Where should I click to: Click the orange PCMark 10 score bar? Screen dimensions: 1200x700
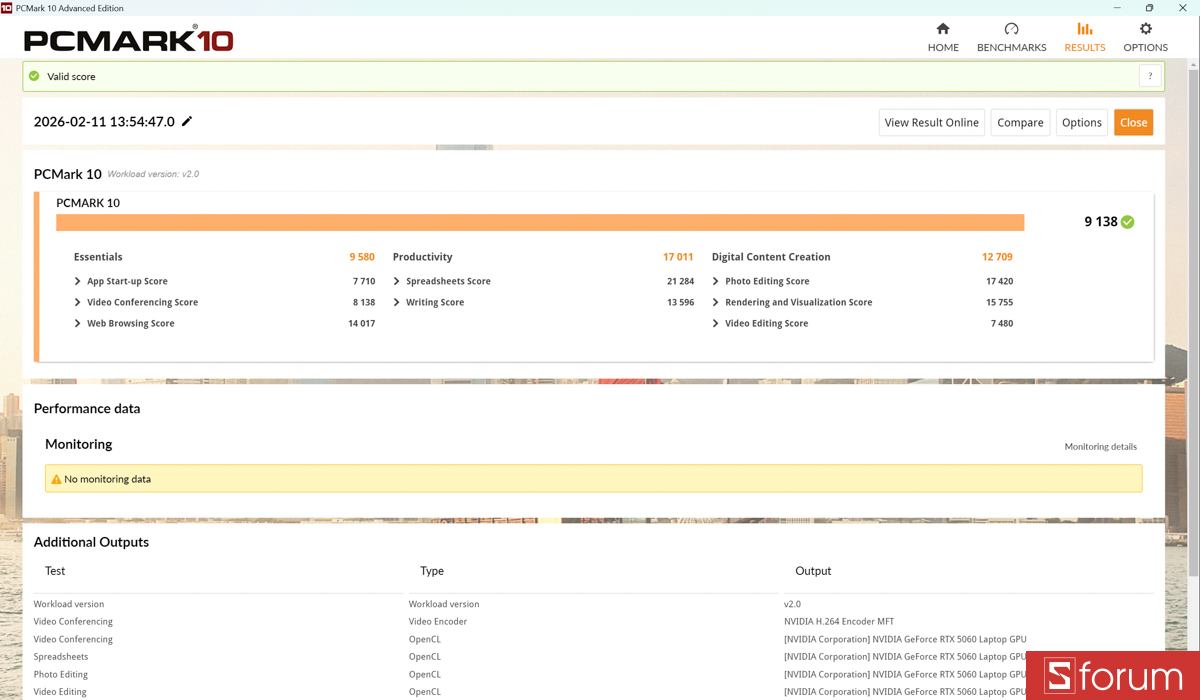[540, 222]
